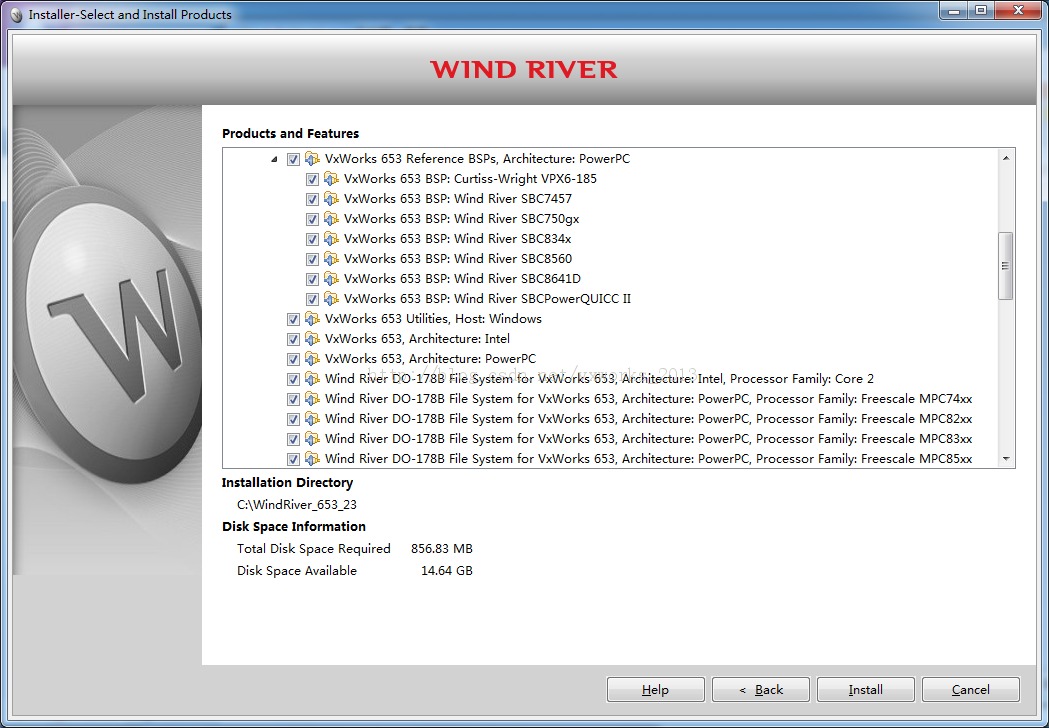Start installation with the Install button
Viewport: 1049px width, 728px height.
866,690
